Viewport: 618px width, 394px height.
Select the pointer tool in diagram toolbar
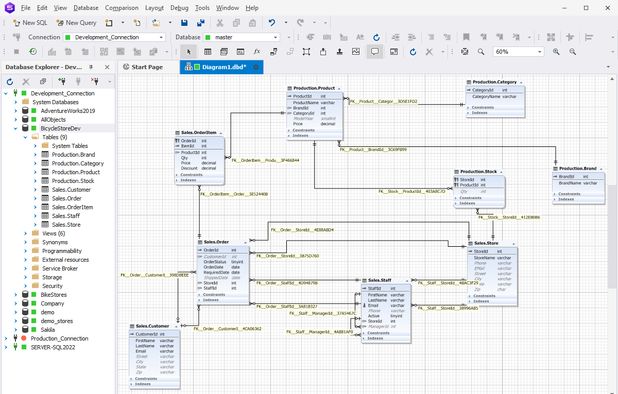point(188,52)
